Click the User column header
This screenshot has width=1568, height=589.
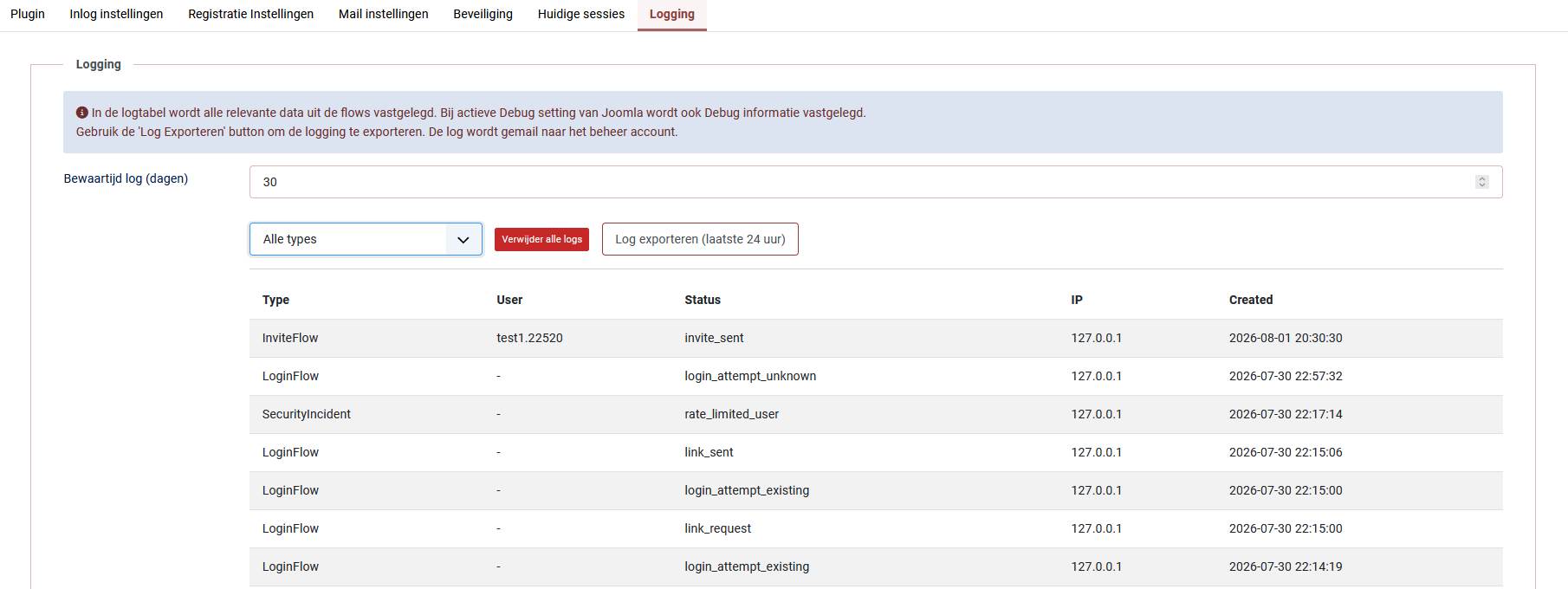(509, 300)
